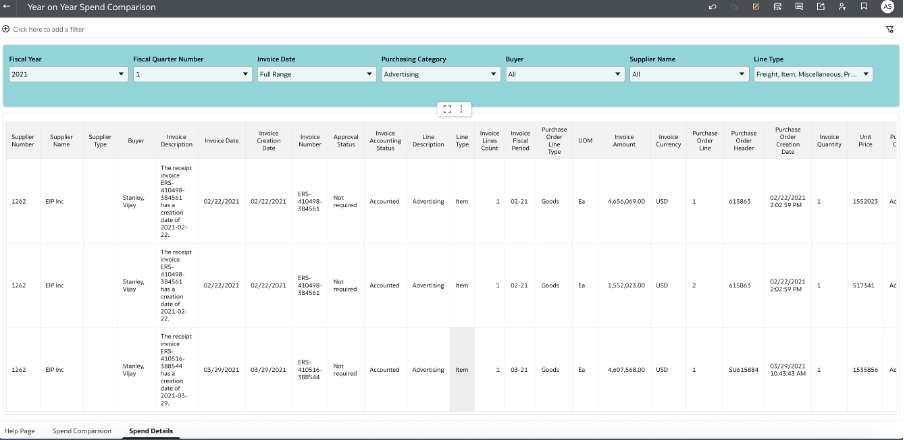
Task: Click unit price 1552023
Action: (x=865, y=201)
